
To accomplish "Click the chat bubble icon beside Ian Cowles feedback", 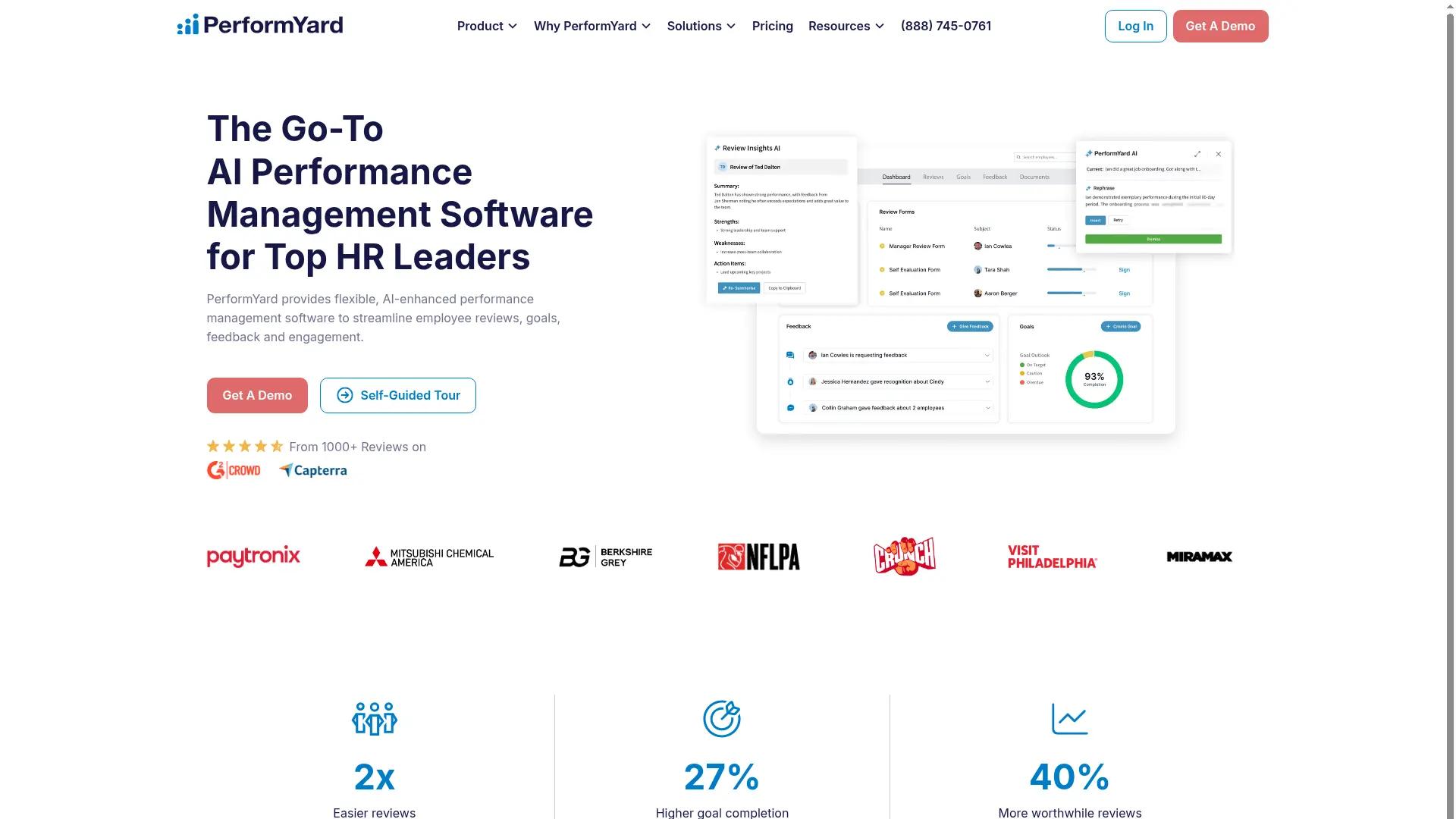I will [x=790, y=355].
